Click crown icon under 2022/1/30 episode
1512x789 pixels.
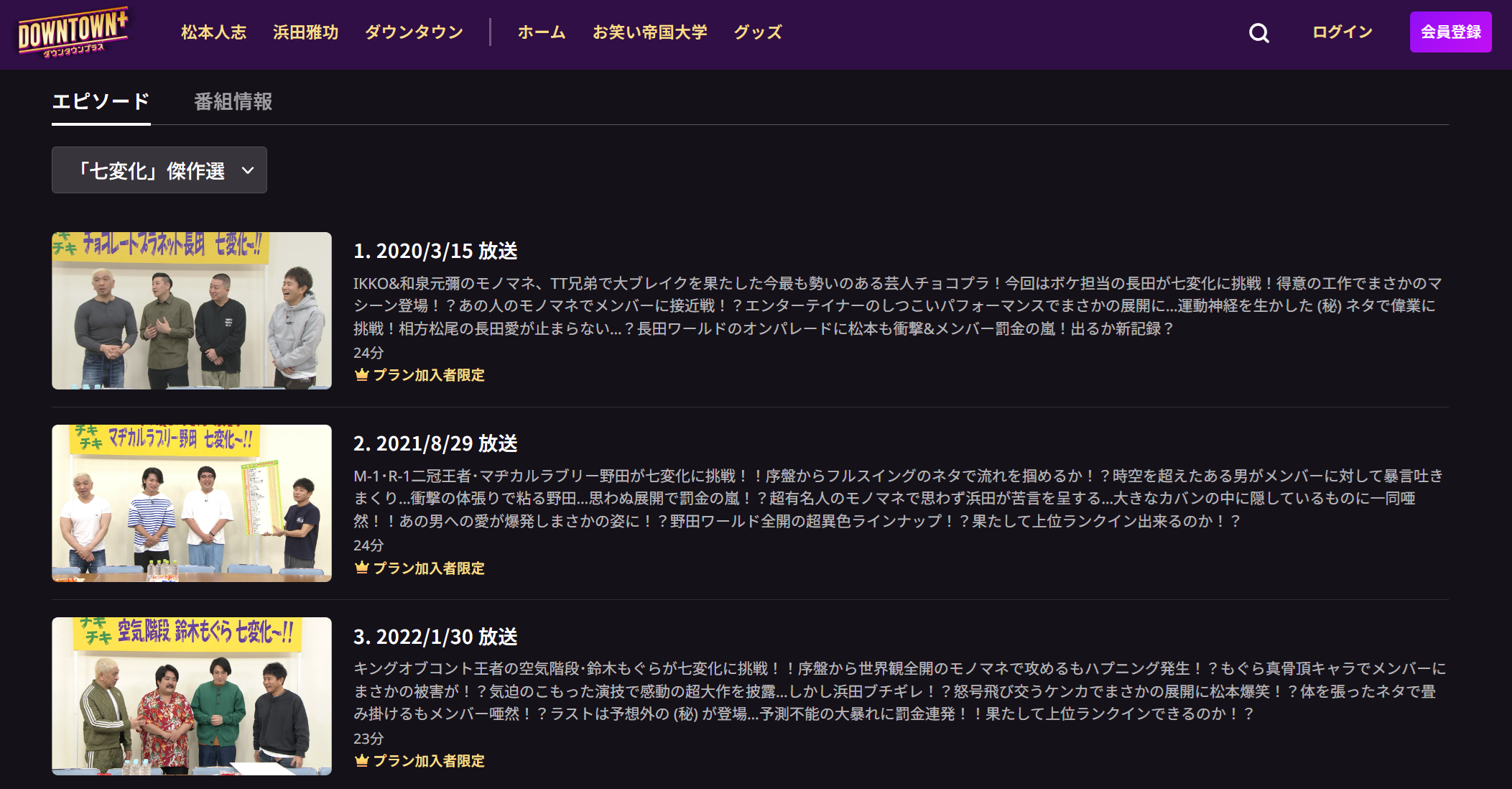point(362,760)
